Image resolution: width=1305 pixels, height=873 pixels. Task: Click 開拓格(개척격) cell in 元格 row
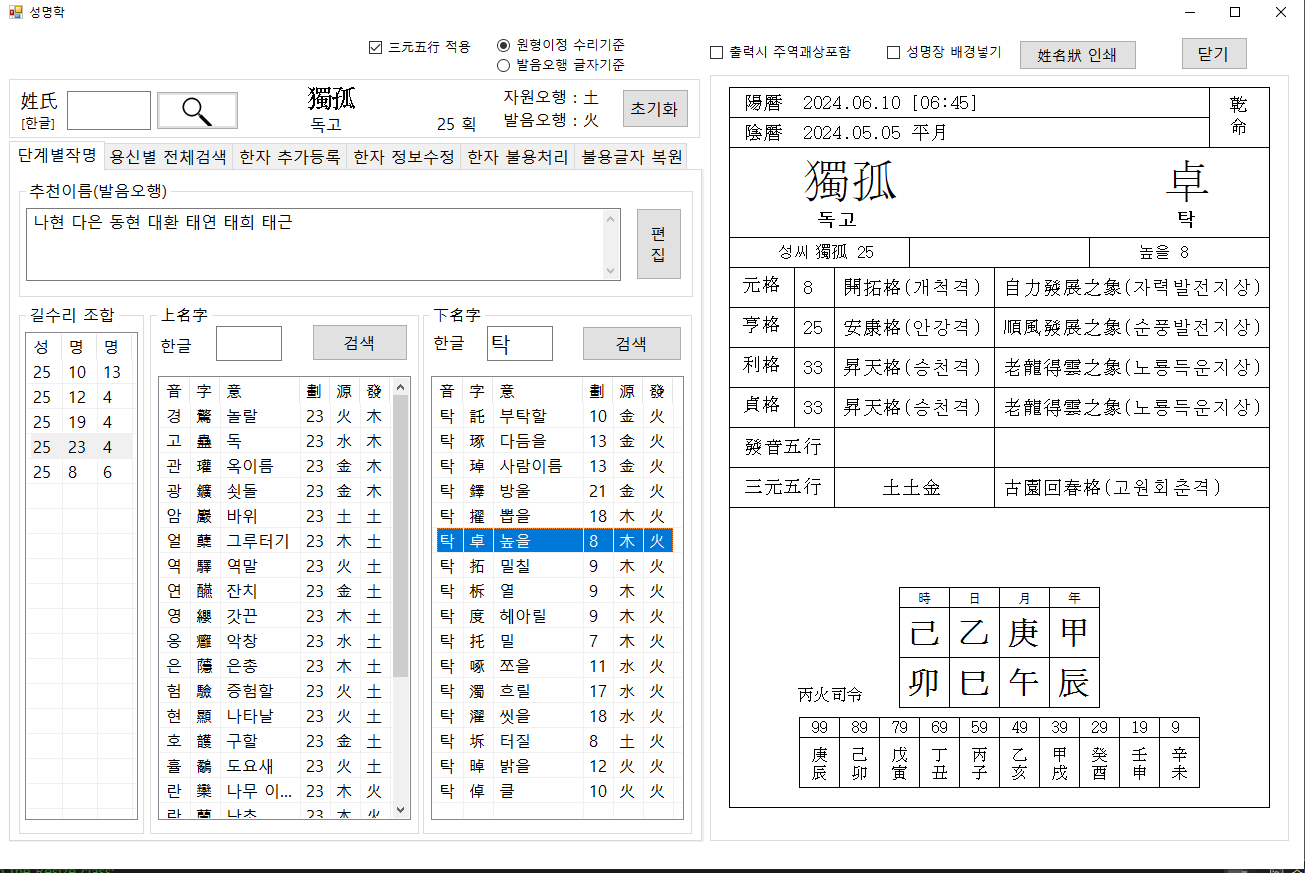(914, 288)
